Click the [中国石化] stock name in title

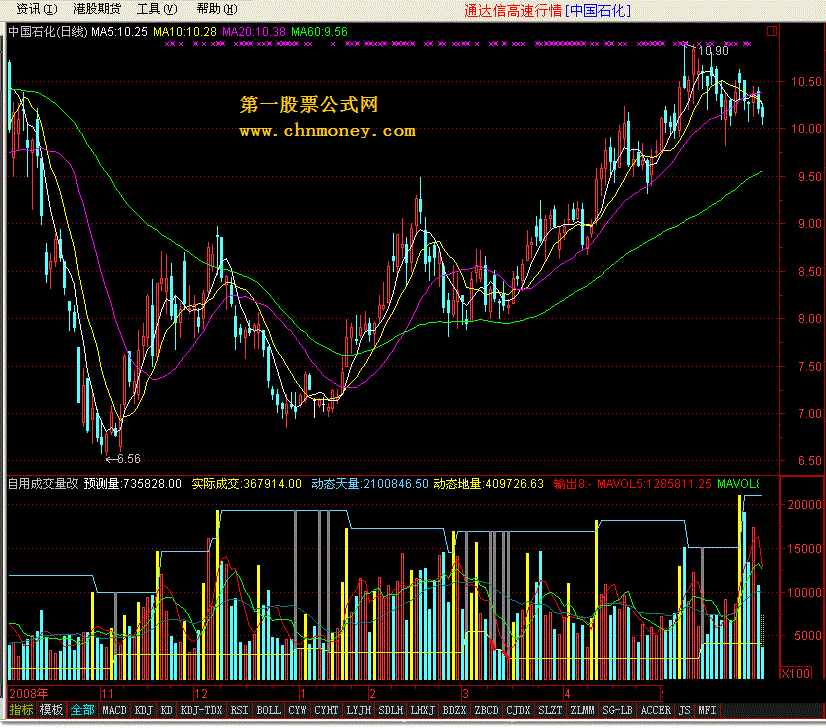click(x=598, y=11)
